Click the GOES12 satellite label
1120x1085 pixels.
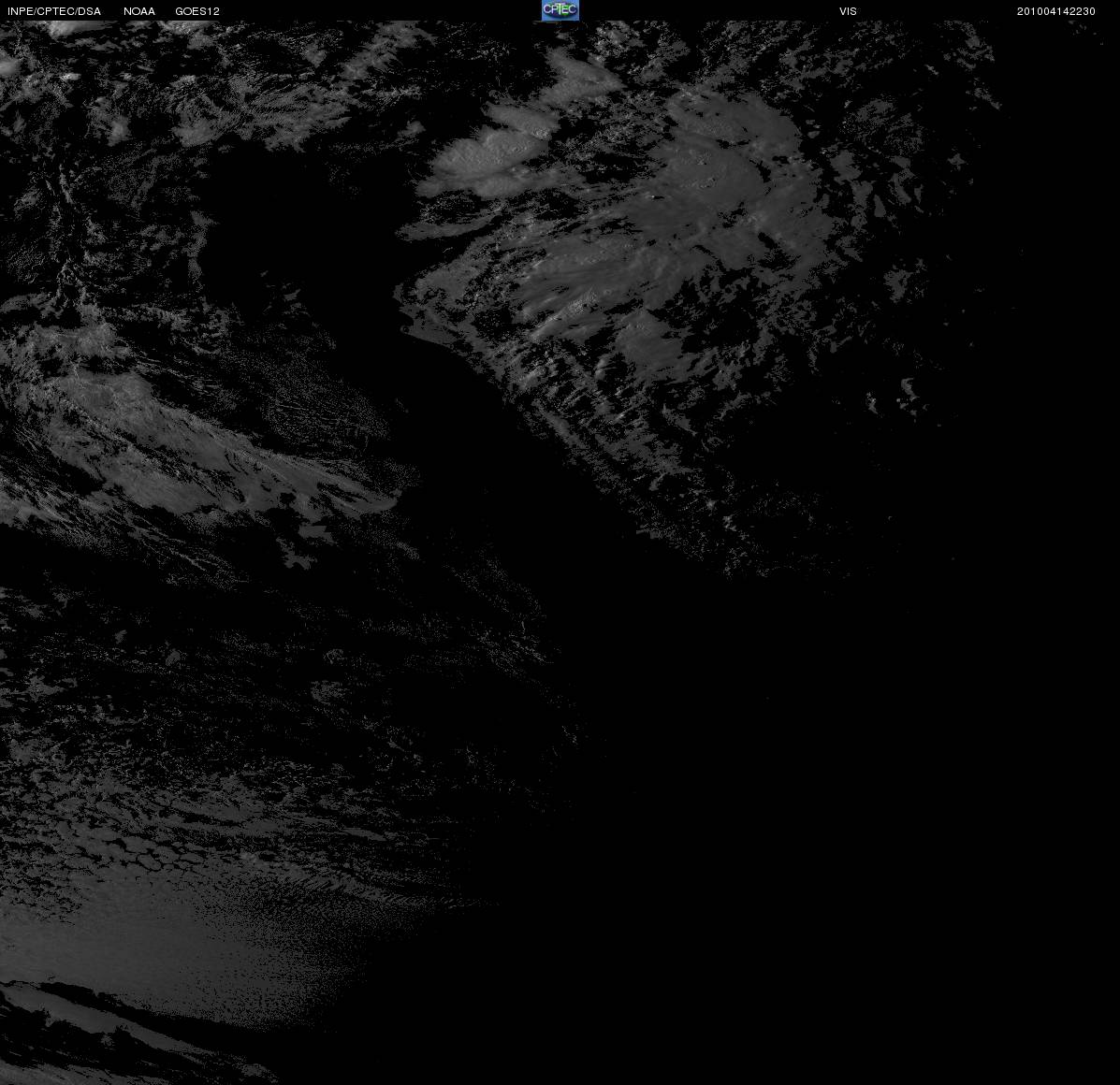197,11
